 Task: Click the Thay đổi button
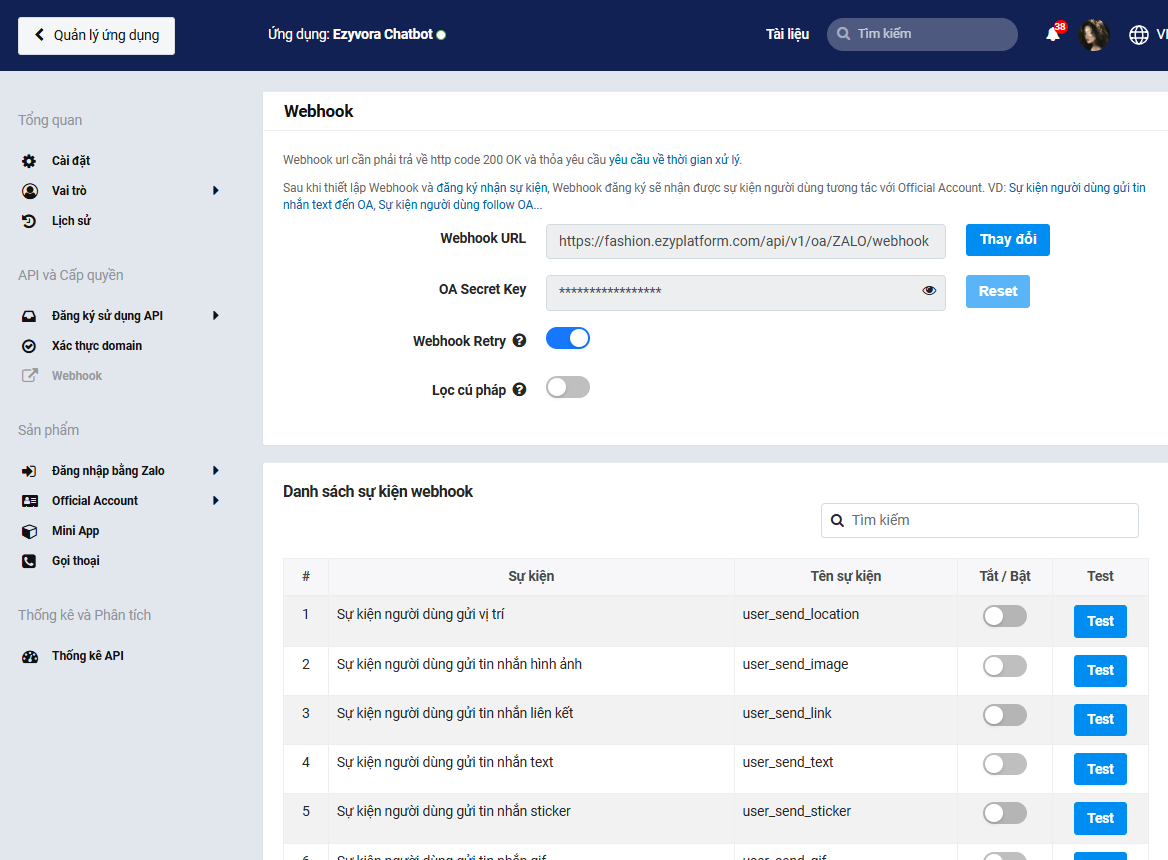point(1008,240)
